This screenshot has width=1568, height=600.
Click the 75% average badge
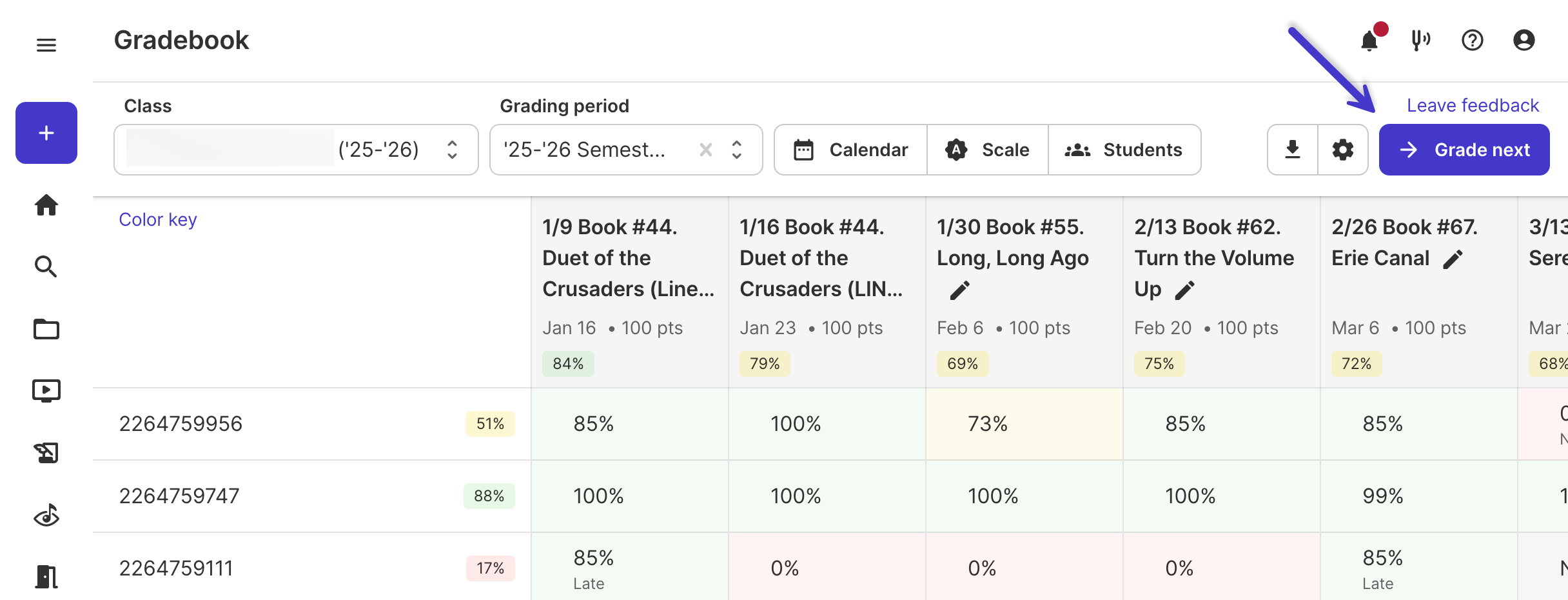click(x=1159, y=364)
